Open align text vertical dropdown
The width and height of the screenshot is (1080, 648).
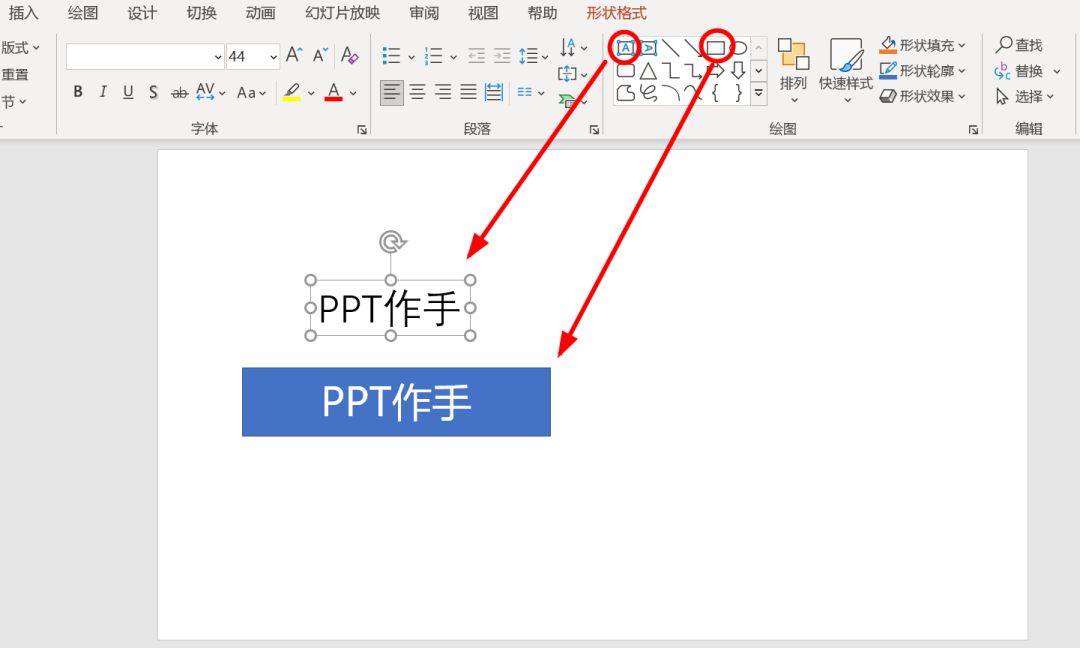point(573,74)
